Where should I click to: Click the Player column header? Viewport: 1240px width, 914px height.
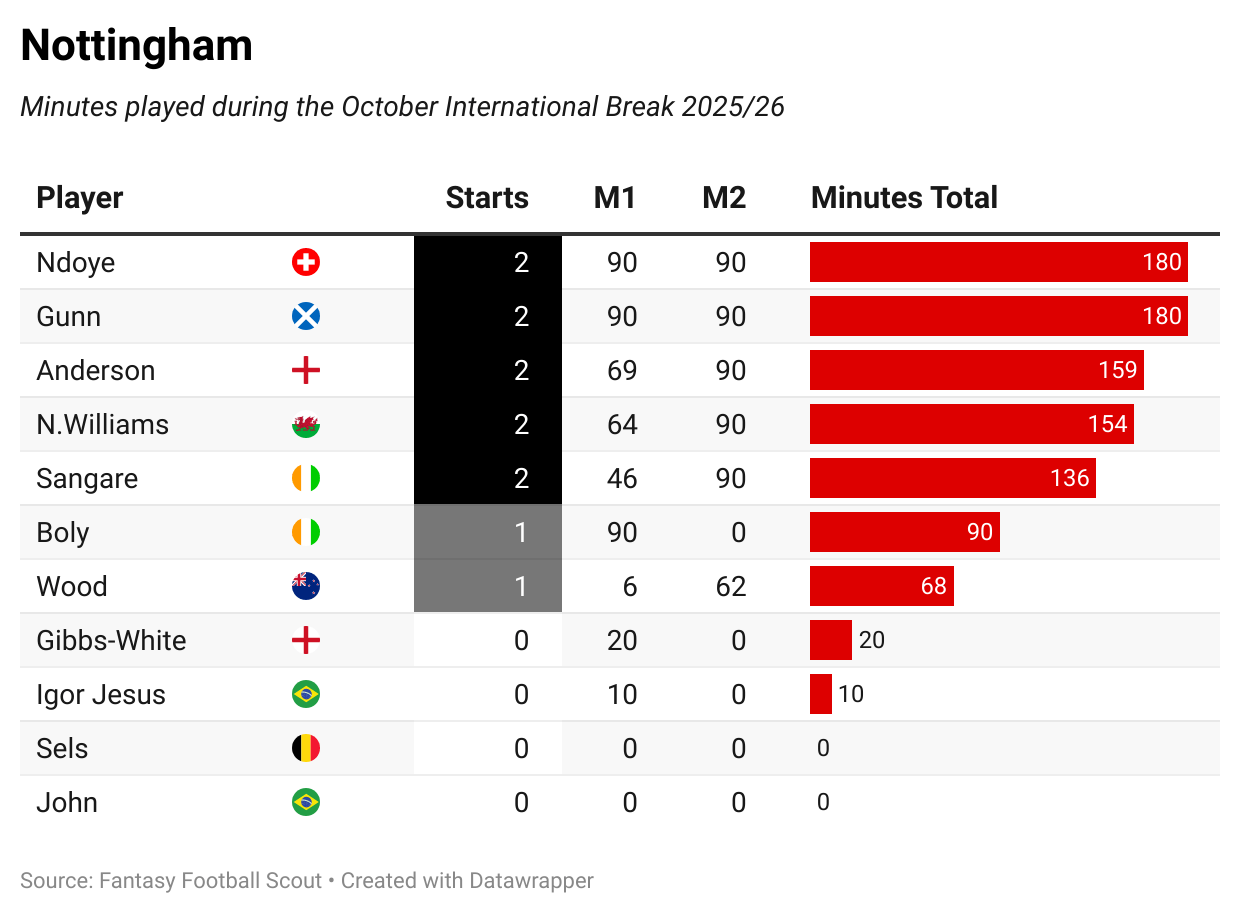(x=80, y=198)
